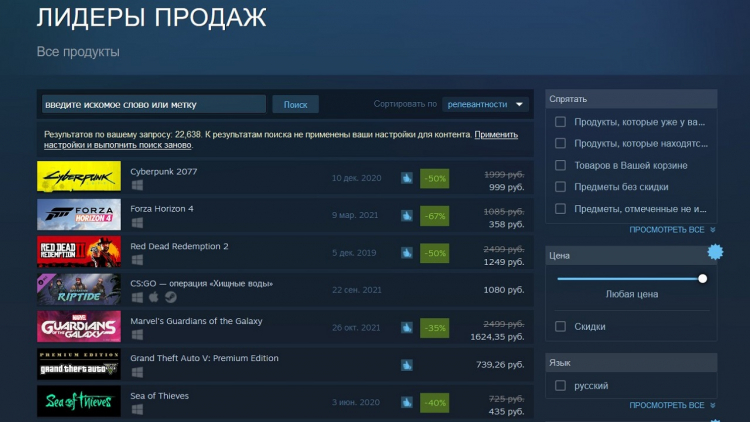Viewport: 750px width, 422px height.
Task: Click the review icon for Marvel's Guardians of the Galaxy
Action: point(407,327)
